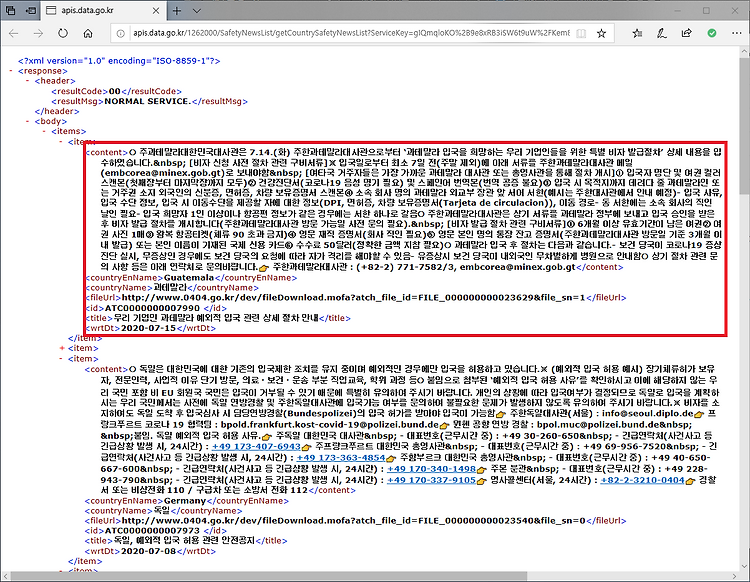Click the scroll down arrow
This screenshot has height=582, width=750.
744,566
